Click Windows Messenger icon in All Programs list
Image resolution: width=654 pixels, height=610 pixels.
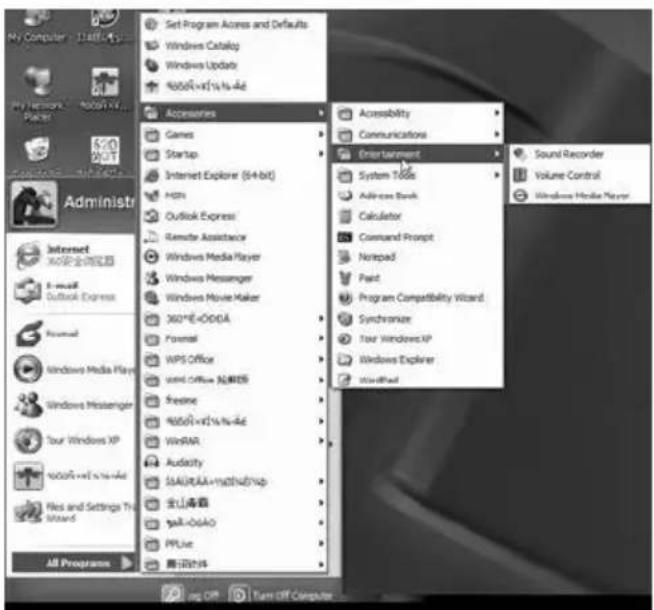point(152,278)
